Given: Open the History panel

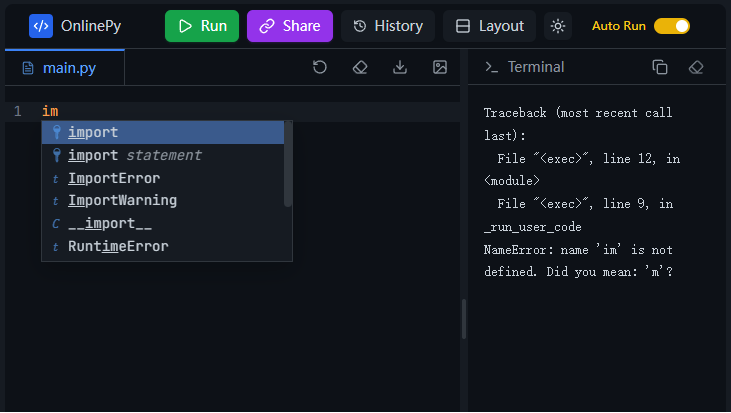Looking at the screenshot, I should [x=388, y=26].
